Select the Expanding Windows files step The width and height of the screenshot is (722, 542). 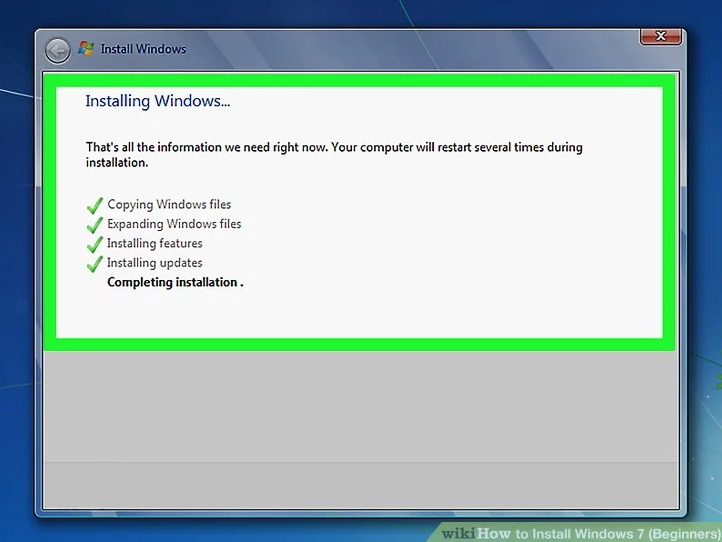click(174, 224)
